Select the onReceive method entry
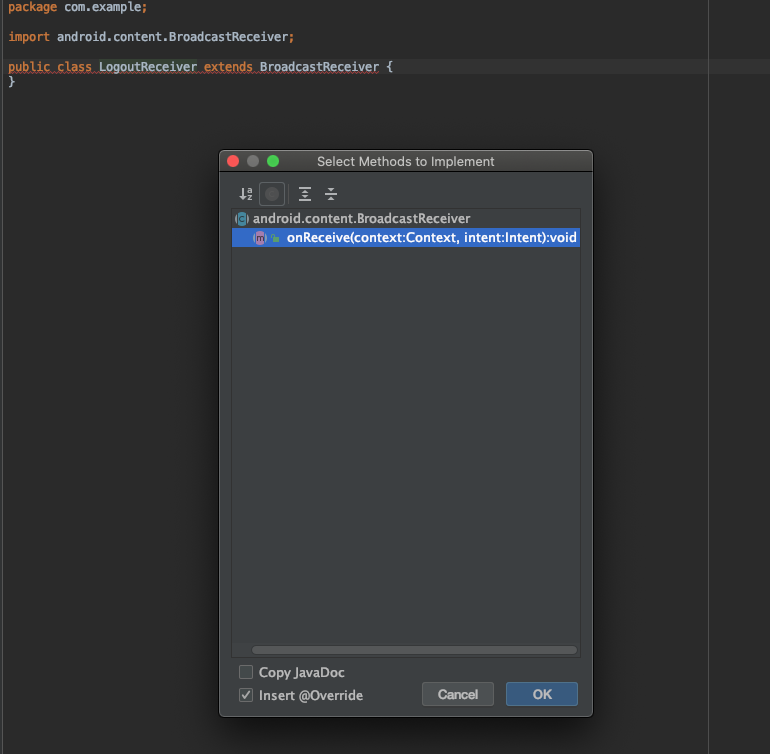The width and height of the screenshot is (770, 754). tap(406, 238)
